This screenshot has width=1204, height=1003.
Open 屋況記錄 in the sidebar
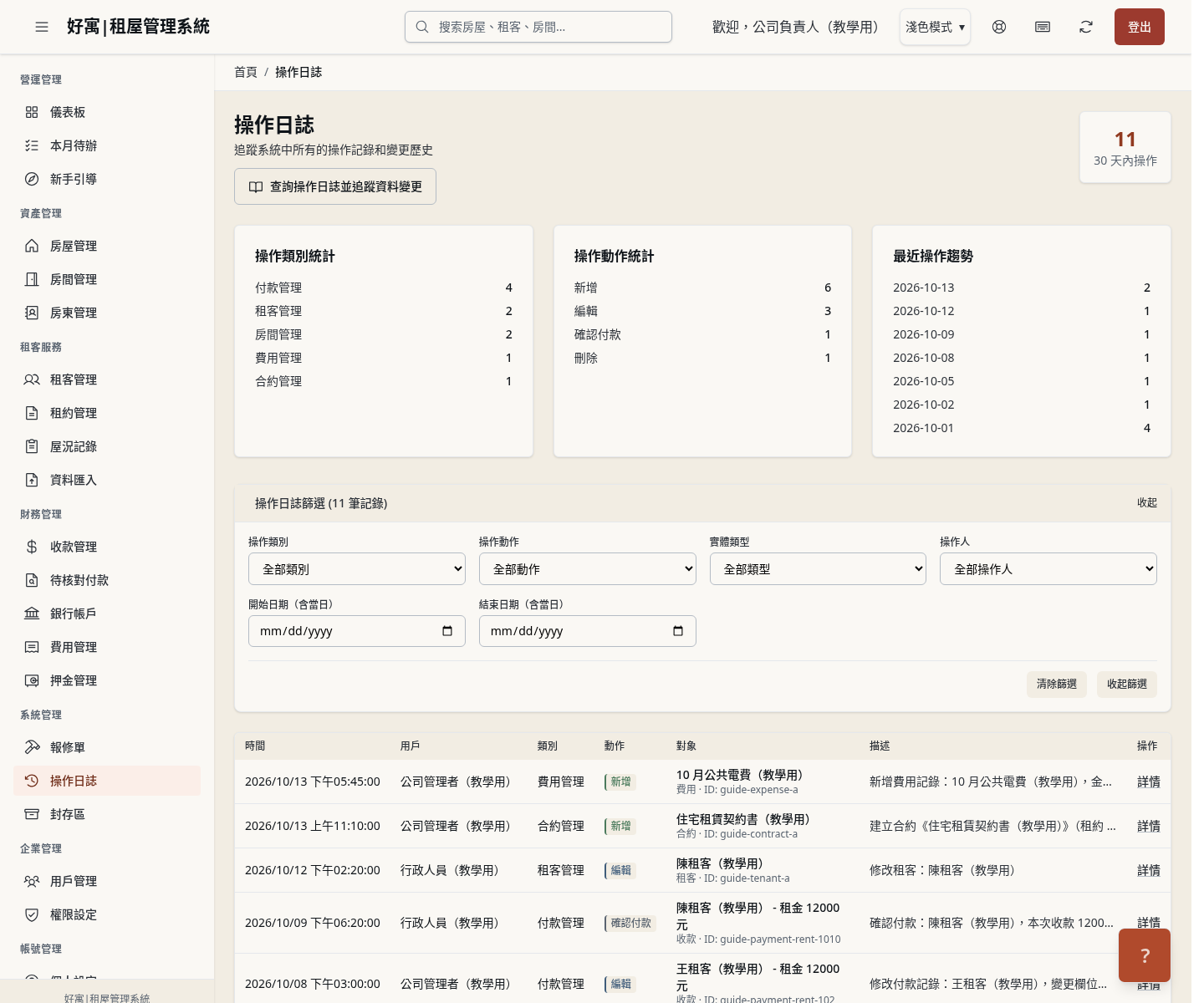coord(107,446)
